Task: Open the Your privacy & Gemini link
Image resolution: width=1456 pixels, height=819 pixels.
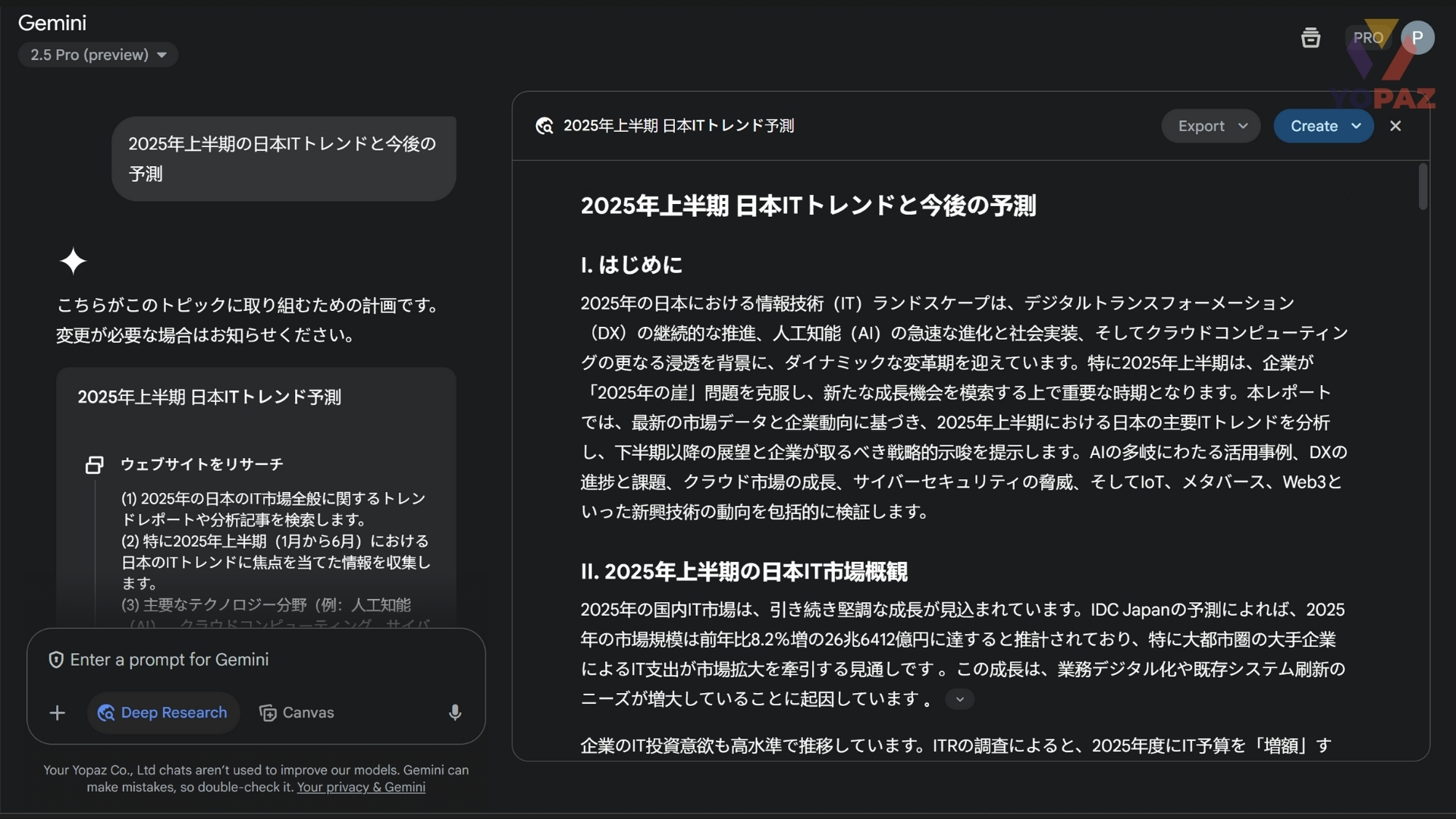Action: [x=361, y=787]
